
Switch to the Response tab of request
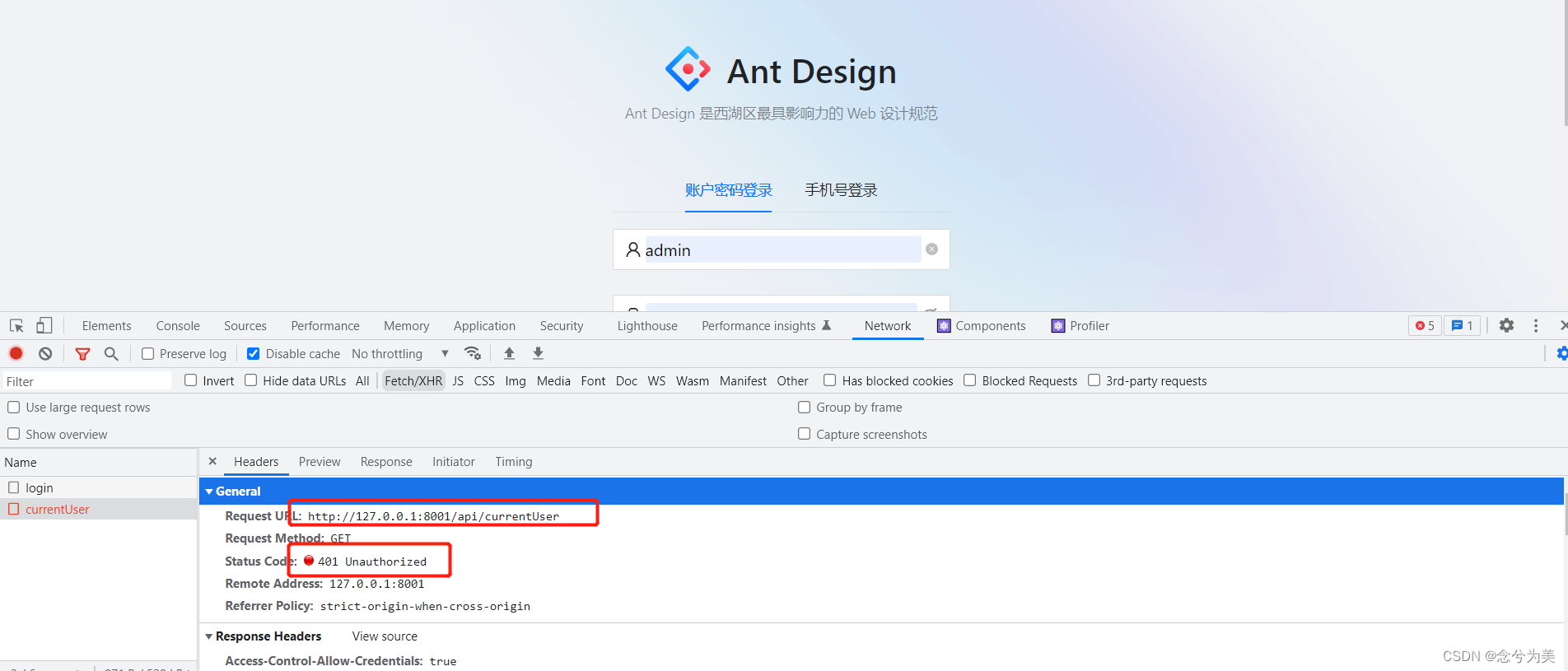pos(386,462)
